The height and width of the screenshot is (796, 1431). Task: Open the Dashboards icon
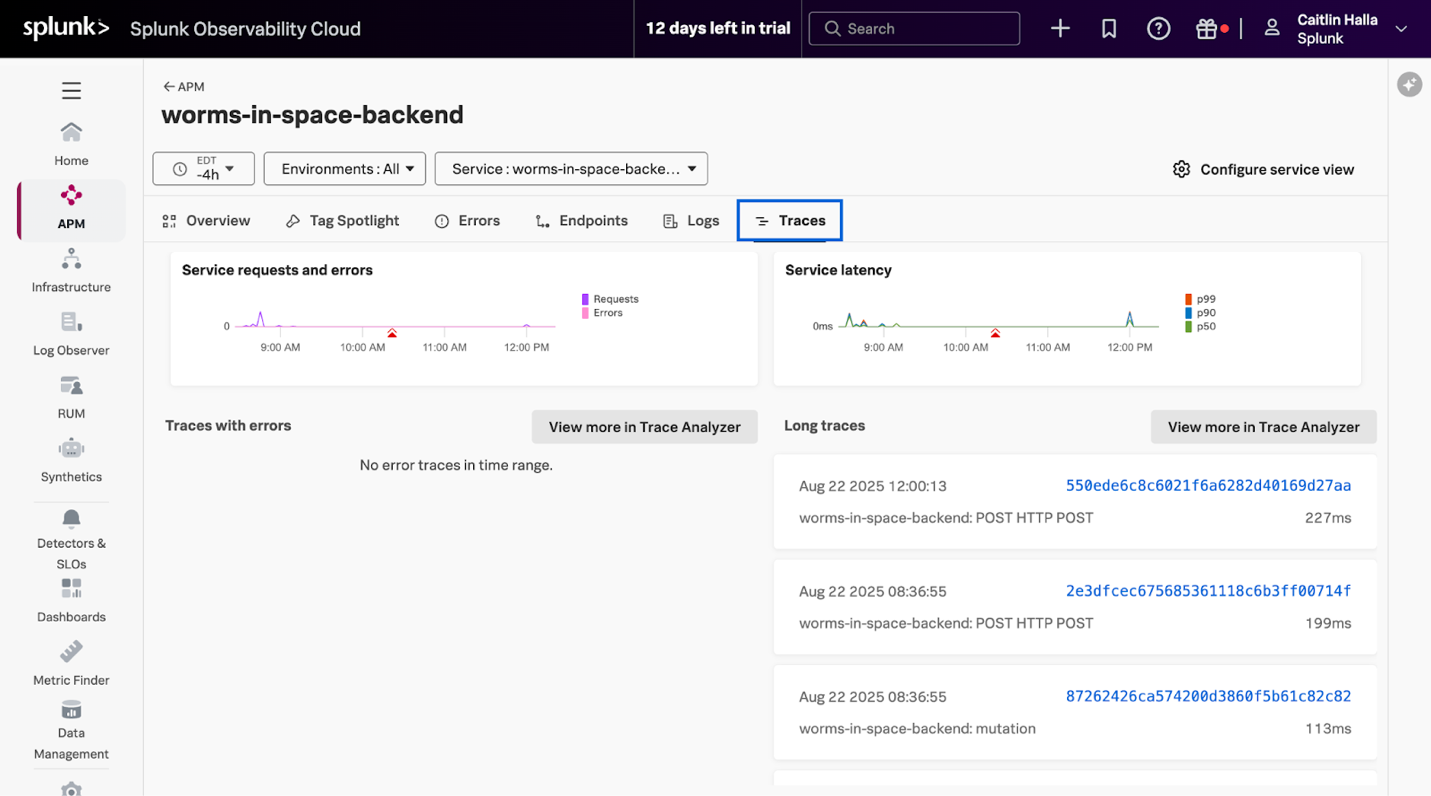pyautogui.click(x=71, y=600)
